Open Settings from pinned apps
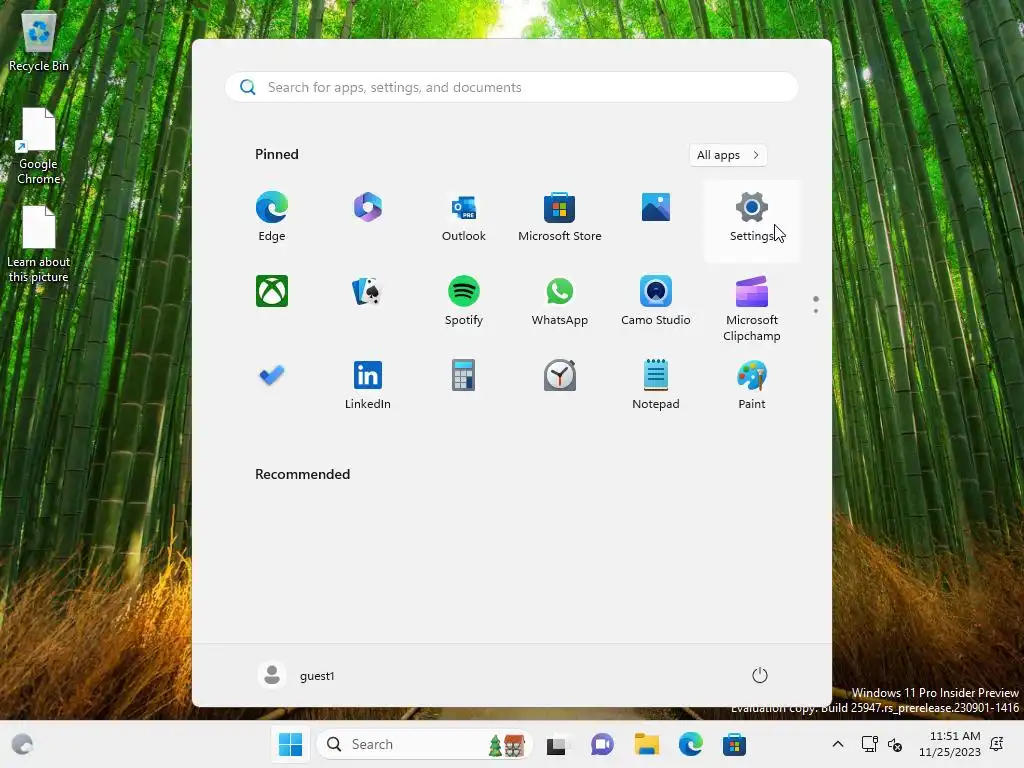 [x=752, y=219]
